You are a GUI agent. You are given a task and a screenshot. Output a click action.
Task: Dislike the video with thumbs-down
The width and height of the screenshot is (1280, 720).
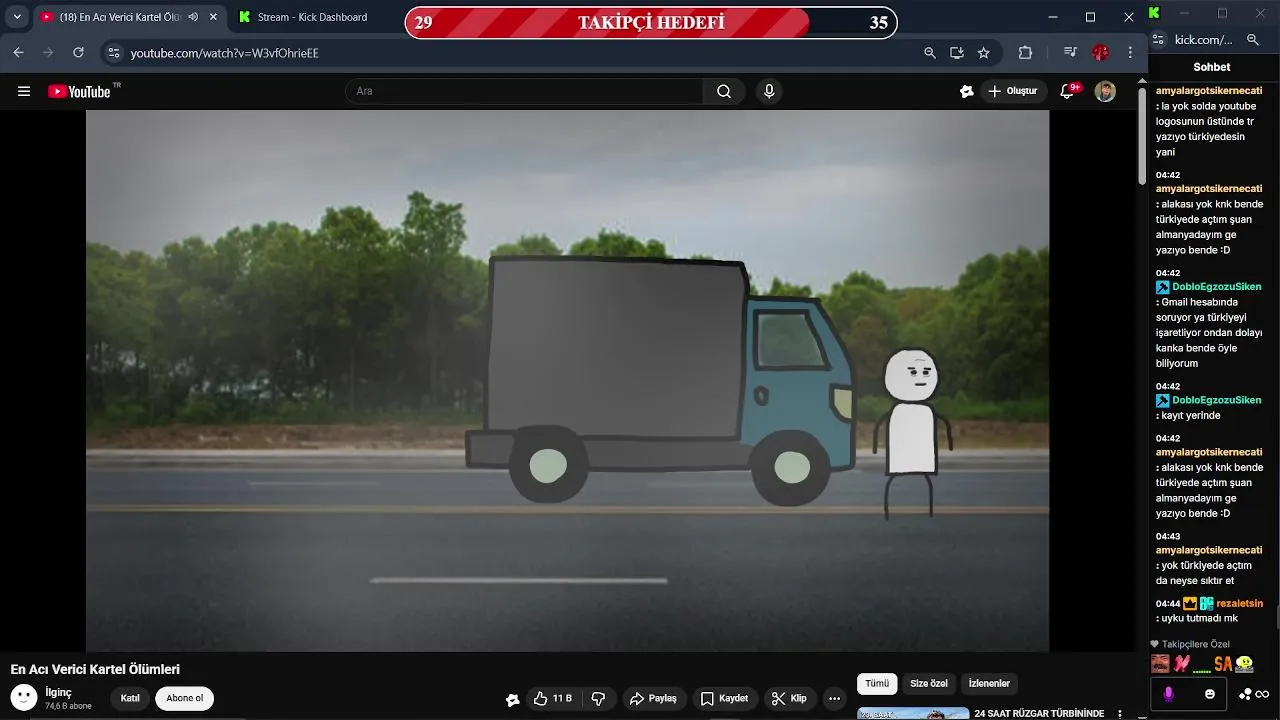(x=599, y=698)
